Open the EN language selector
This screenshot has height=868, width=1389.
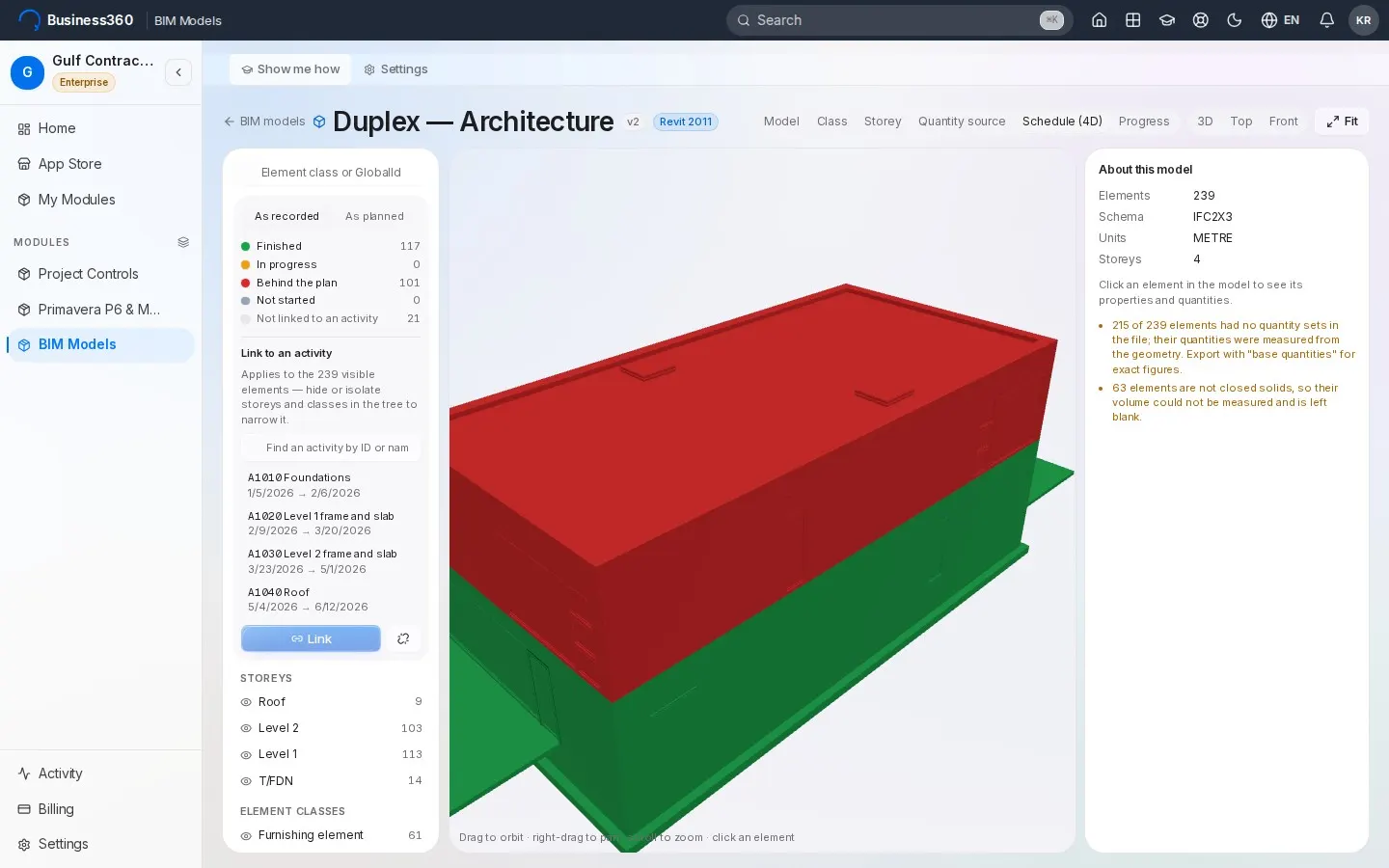(x=1280, y=20)
